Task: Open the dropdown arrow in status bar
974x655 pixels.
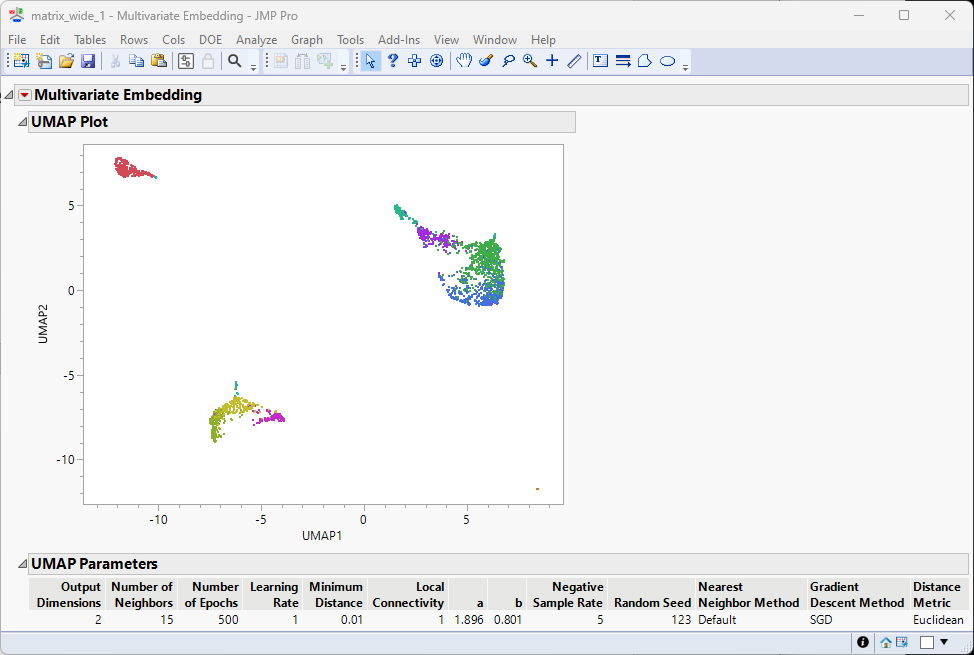Action: tap(944, 642)
